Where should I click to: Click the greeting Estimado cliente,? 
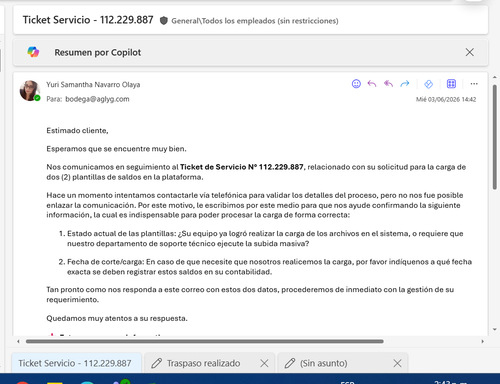[x=77, y=131]
